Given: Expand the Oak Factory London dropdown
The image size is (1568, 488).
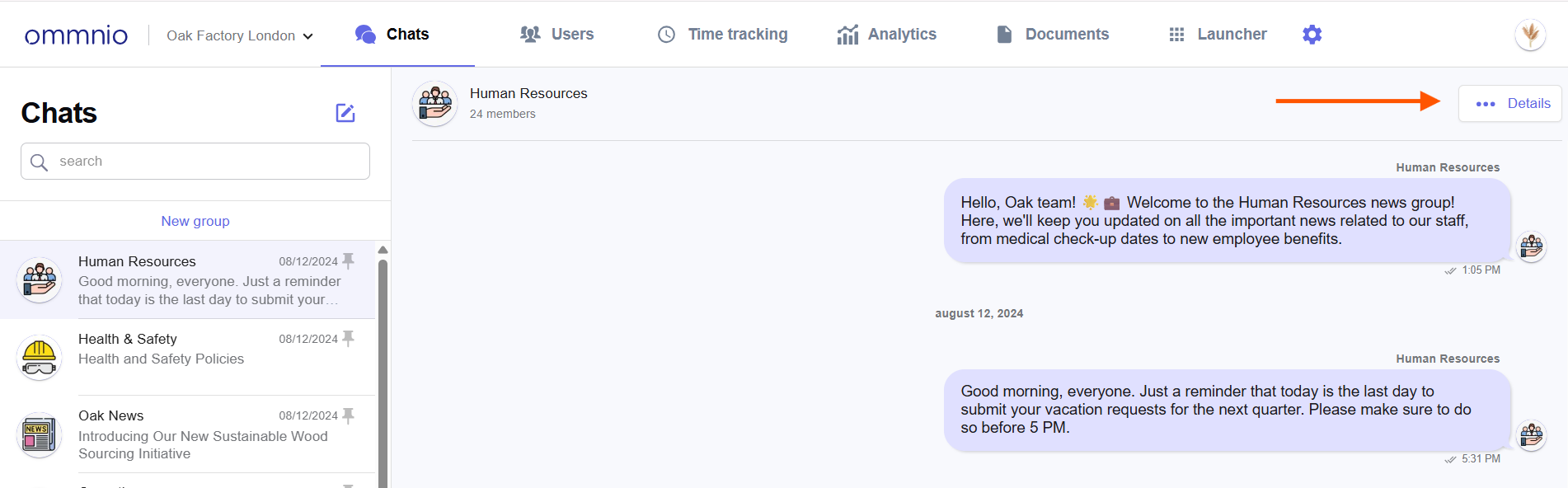Looking at the screenshot, I should coord(239,35).
